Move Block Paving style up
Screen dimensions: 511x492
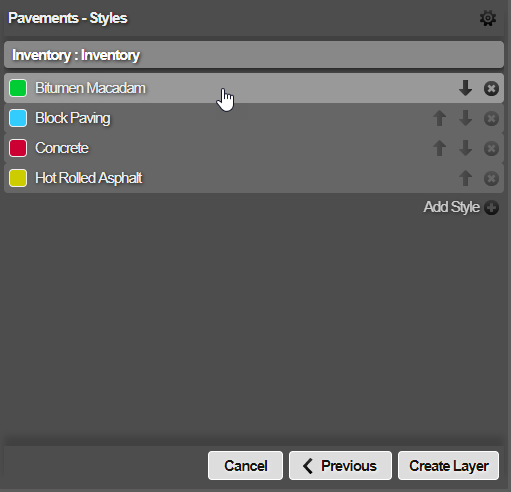[x=439, y=118]
